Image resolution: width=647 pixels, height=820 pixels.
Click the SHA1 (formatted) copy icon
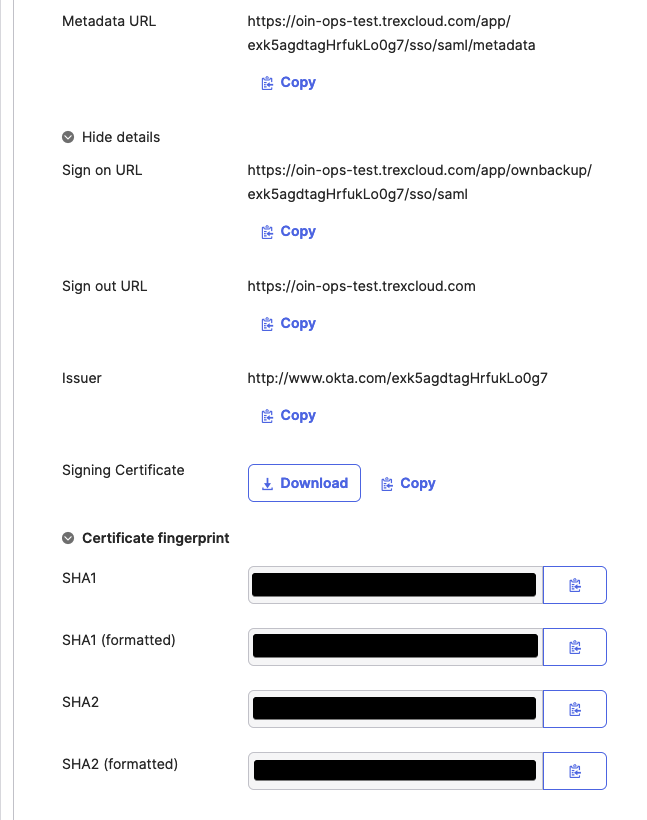[574, 647]
